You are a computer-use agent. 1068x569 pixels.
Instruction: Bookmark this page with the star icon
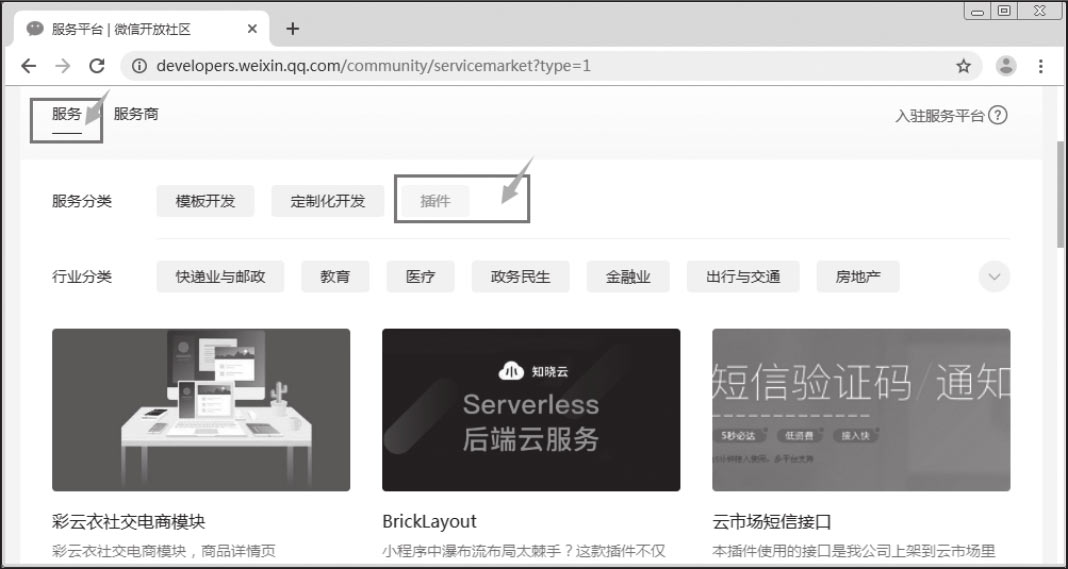coord(963,66)
